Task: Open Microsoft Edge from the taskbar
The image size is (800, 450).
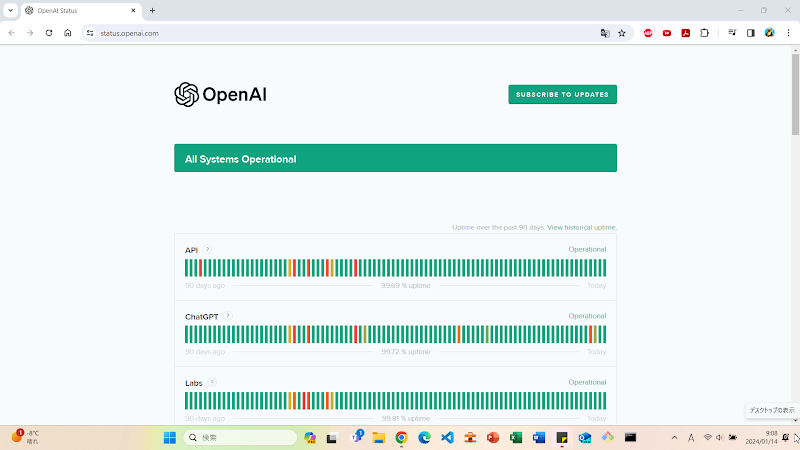Action: tap(424, 438)
